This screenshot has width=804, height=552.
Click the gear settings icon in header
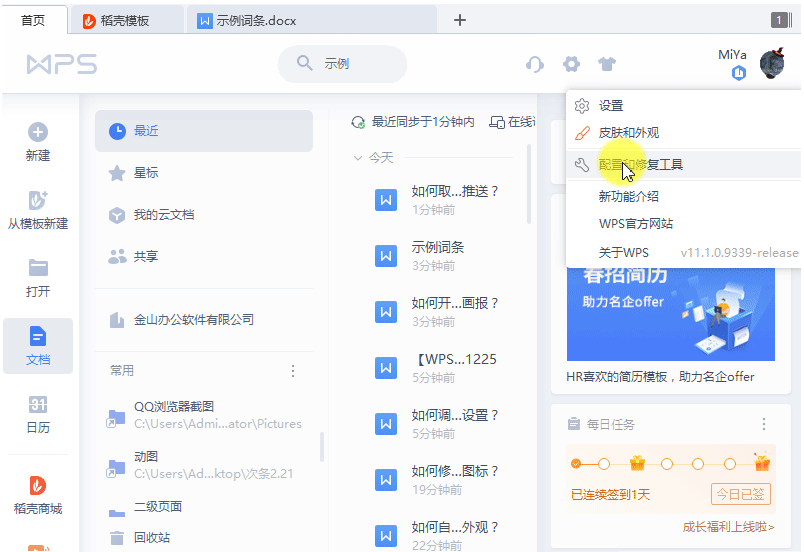[x=571, y=65]
